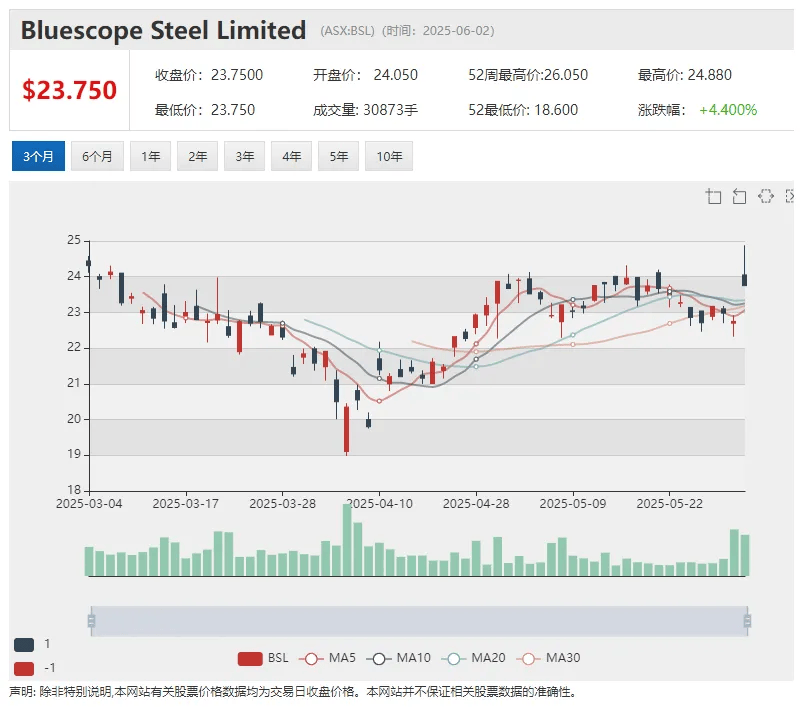Switch the chart to 3年
Screen dimensions: 805x707
point(244,156)
